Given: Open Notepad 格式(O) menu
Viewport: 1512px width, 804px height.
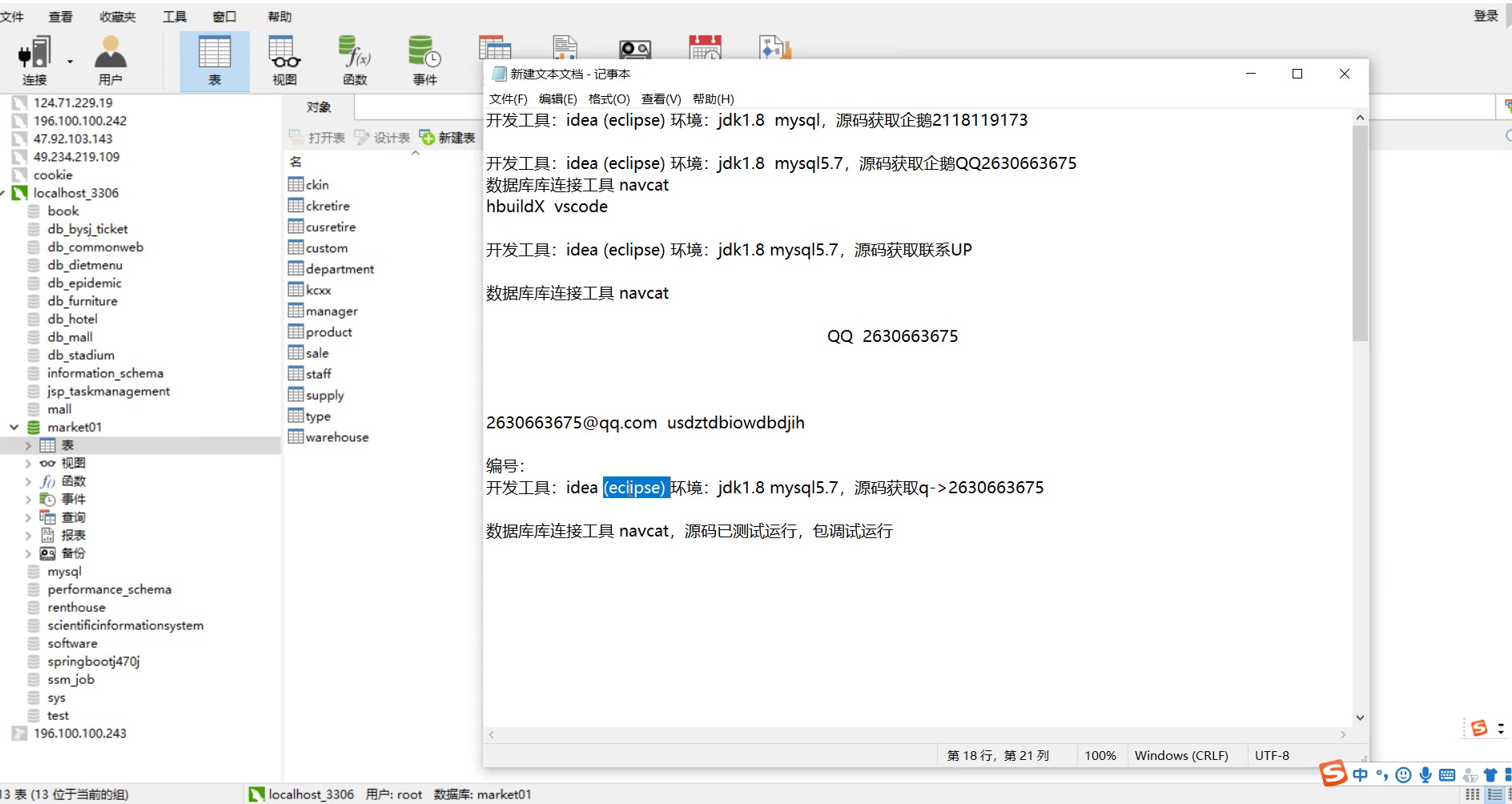Looking at the screenshot, I should click(x=609, y=98).
